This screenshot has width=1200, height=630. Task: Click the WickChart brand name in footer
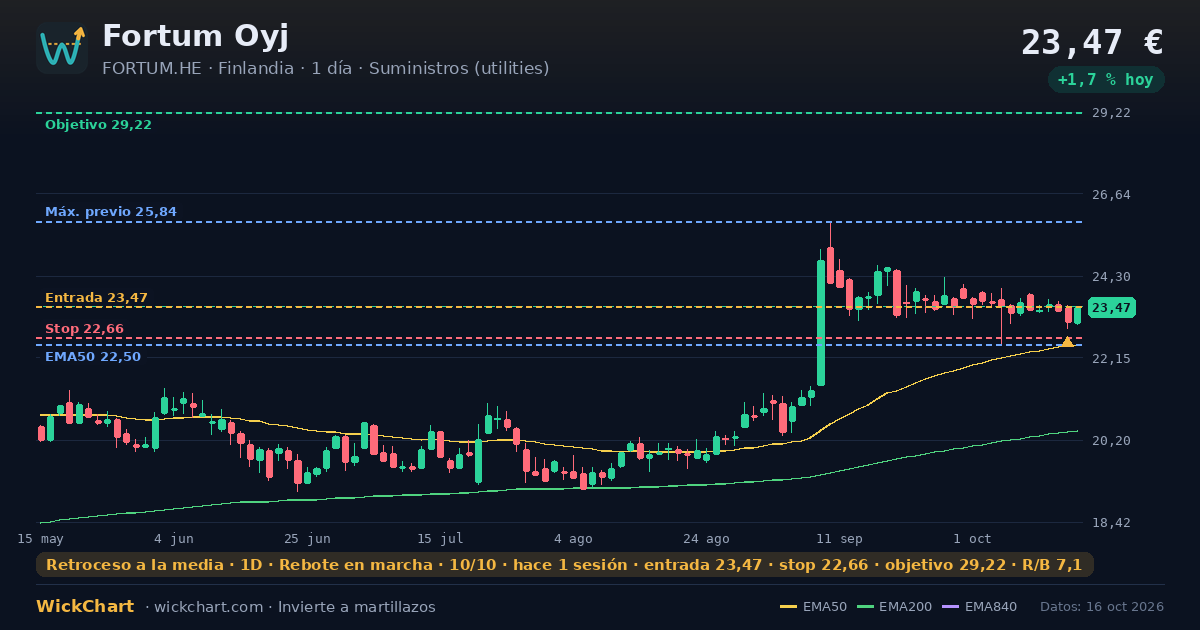[85, 607]
